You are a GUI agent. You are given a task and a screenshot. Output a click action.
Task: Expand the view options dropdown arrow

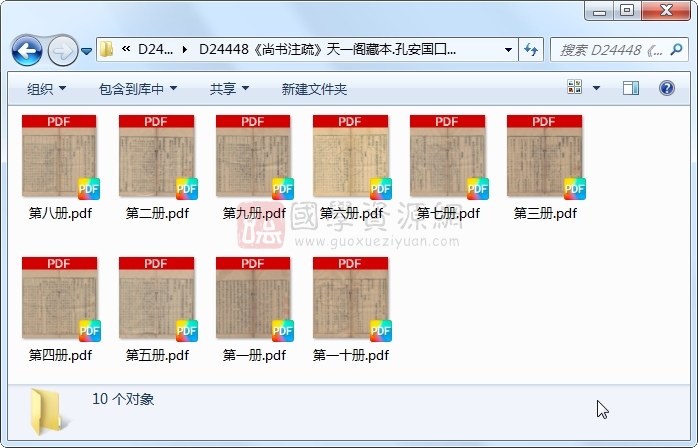[597, 89]
